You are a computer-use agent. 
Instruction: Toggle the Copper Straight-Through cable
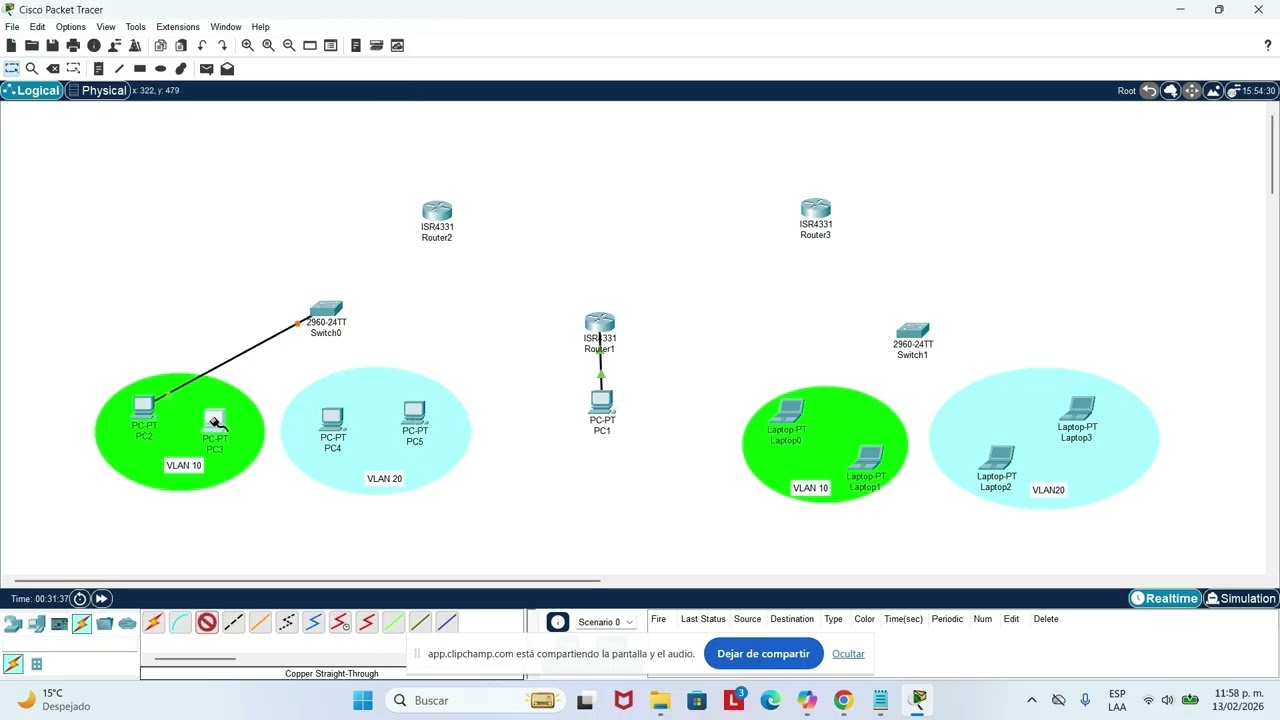[x=206, y=622]
